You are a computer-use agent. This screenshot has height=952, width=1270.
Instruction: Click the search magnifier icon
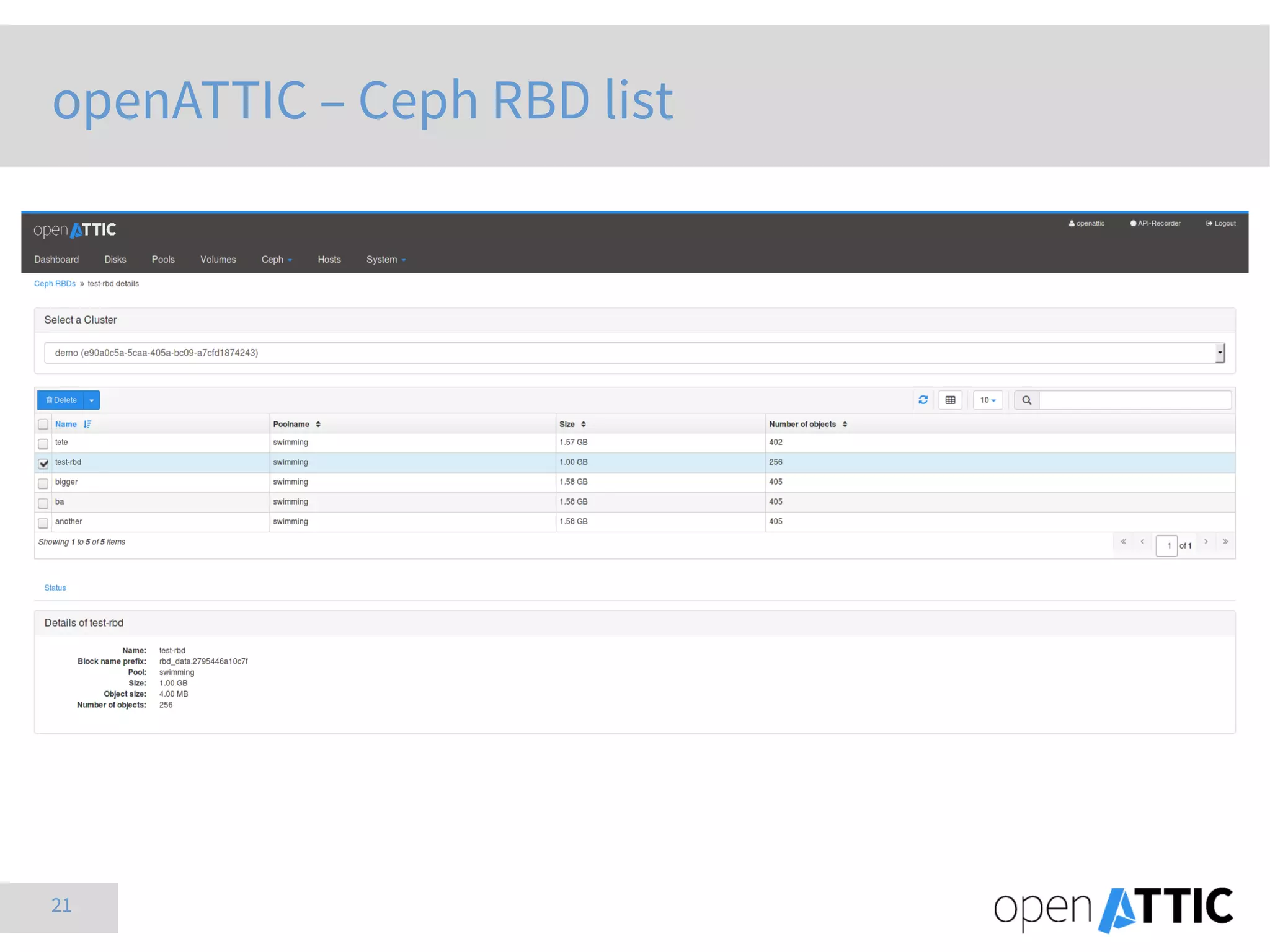click(1026, 400)
